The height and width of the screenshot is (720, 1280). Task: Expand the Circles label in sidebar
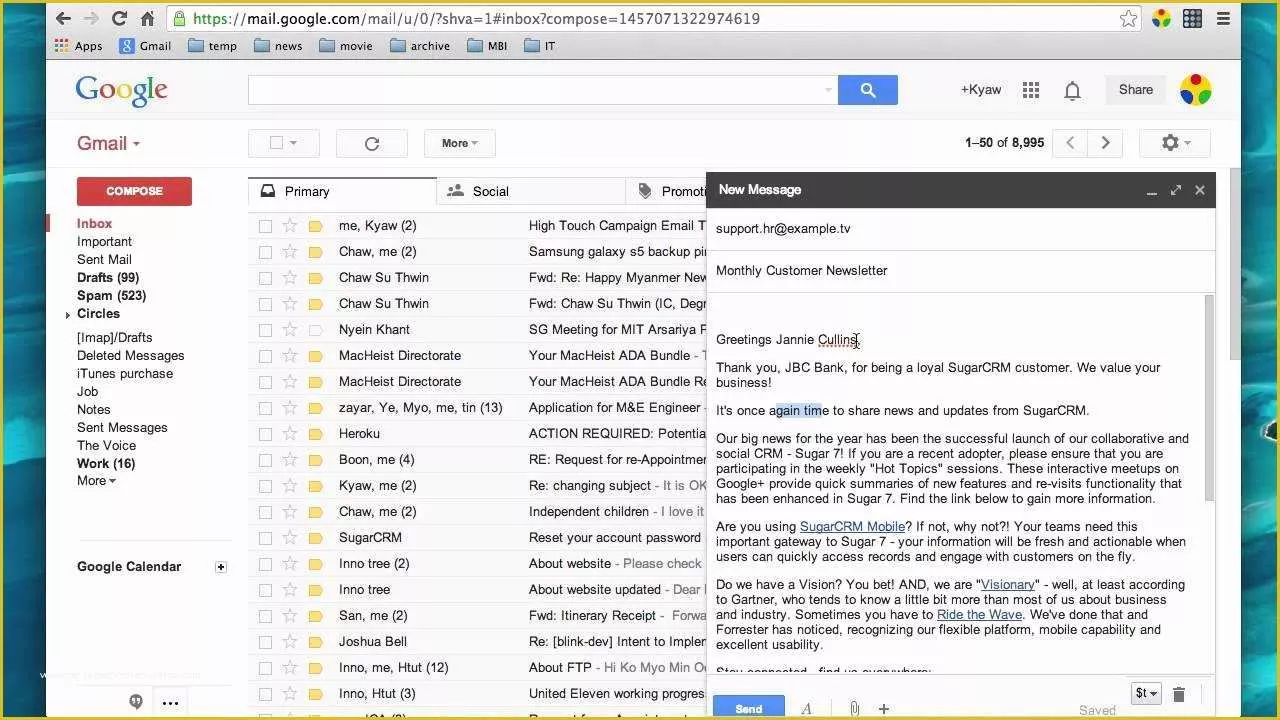pyautogui.click(x=68, y=315)
